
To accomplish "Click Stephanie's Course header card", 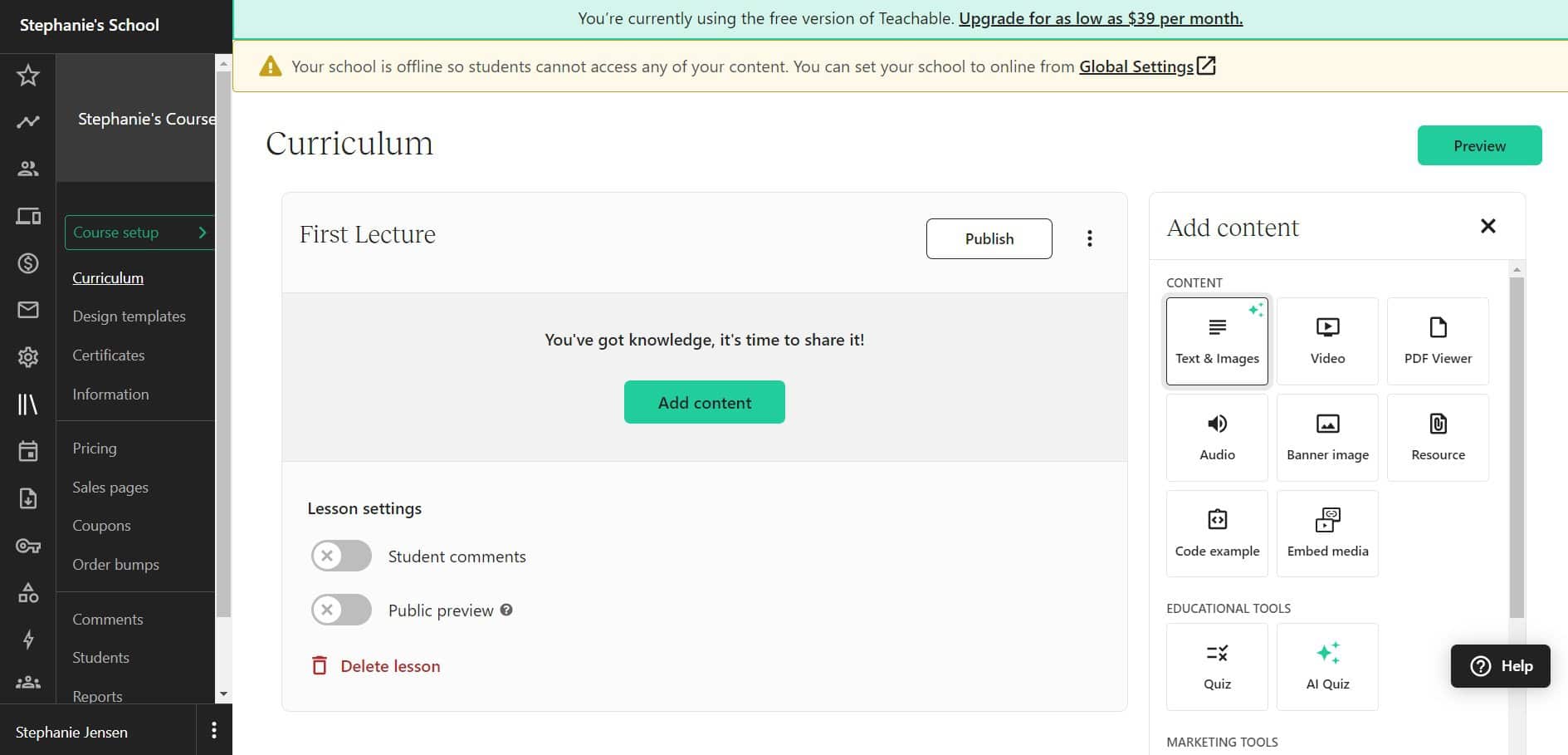I will pos(135,119).
